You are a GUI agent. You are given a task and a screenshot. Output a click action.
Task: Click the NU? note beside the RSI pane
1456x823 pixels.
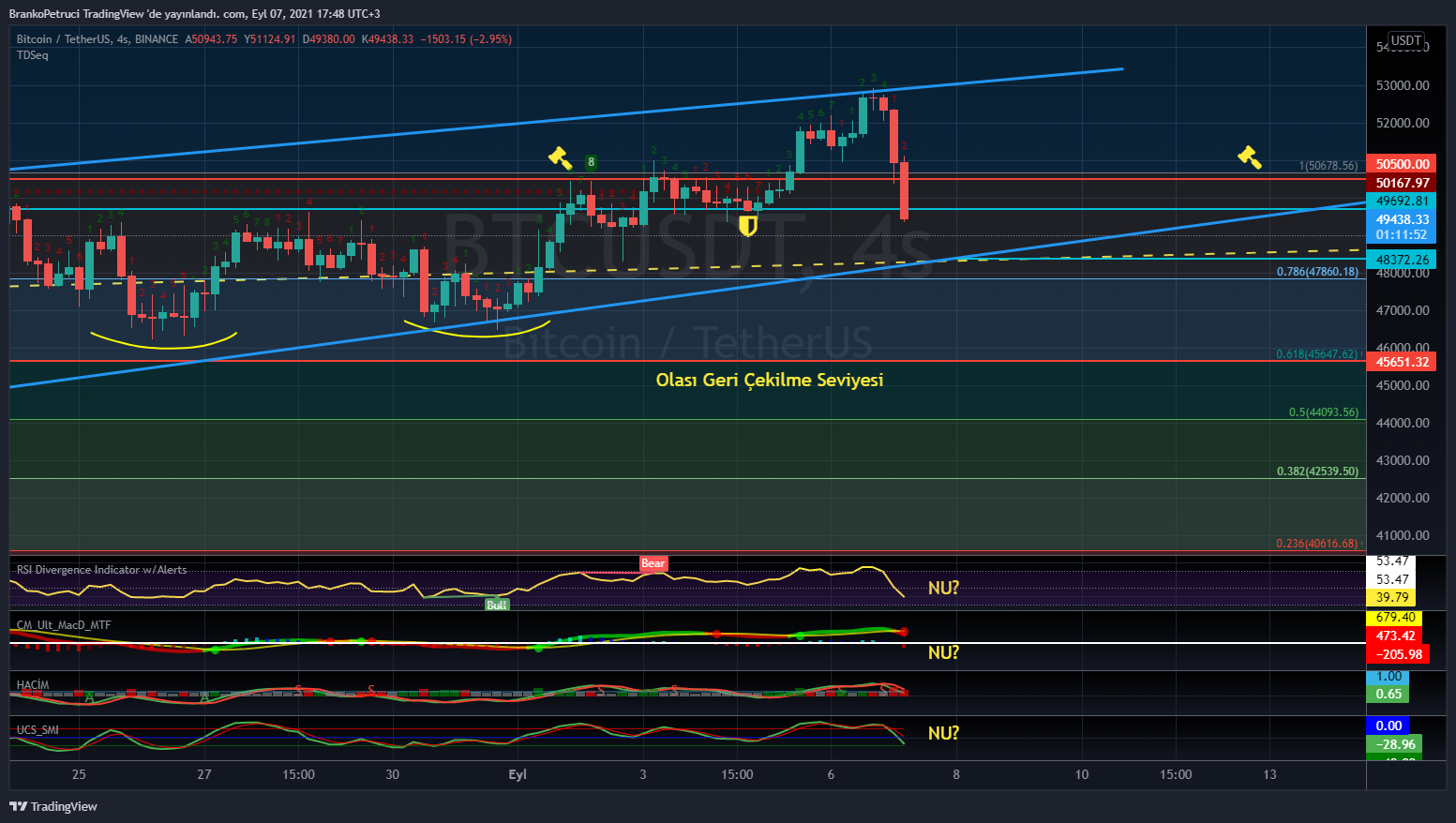tap(943, 588)
